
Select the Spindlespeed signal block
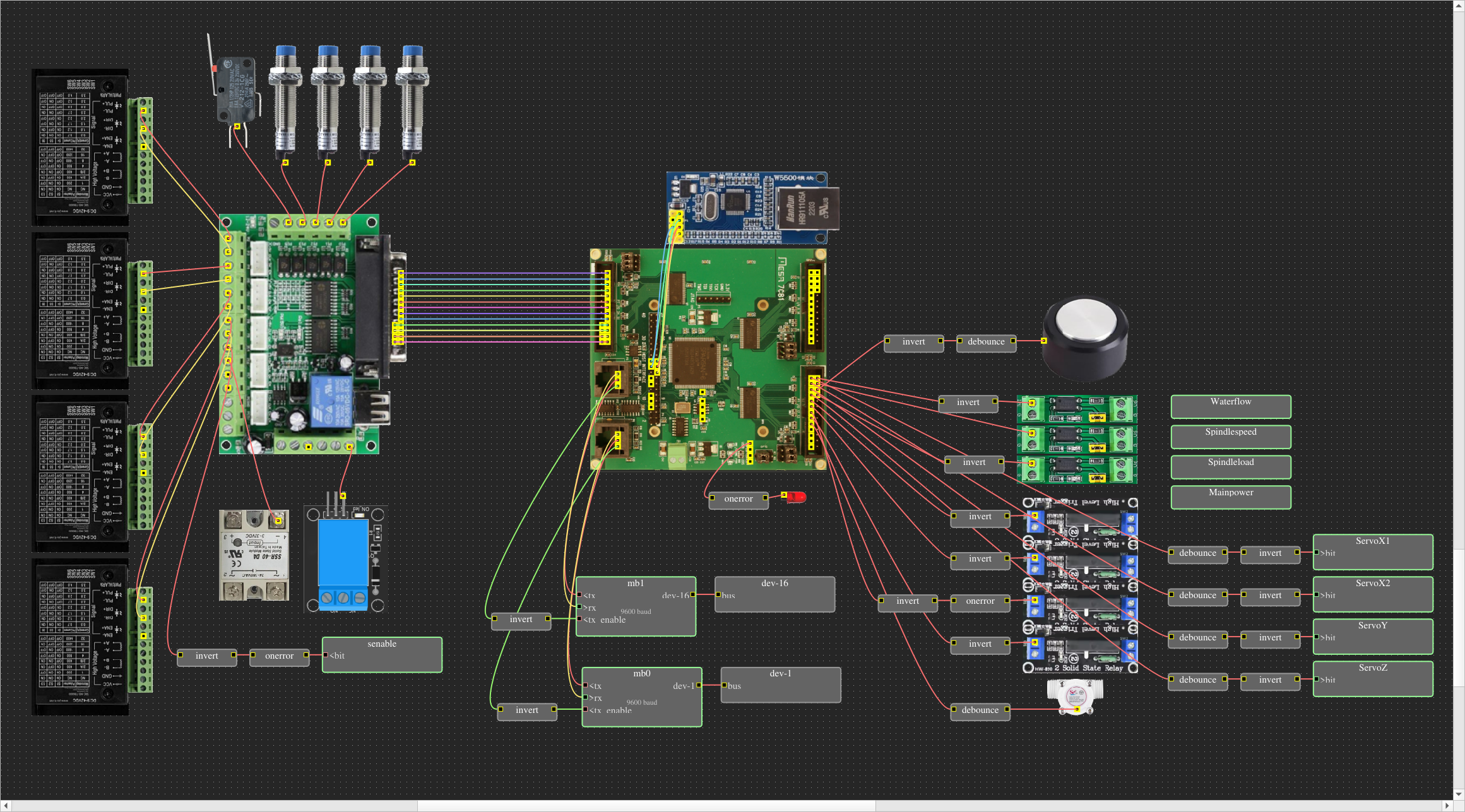point(1230,437)
